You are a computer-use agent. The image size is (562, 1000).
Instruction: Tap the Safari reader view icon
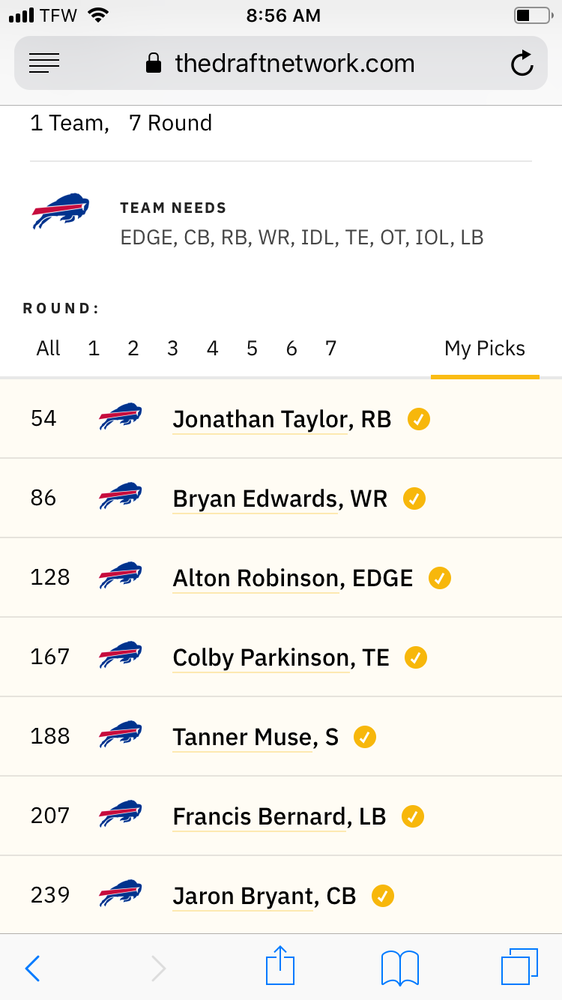(x=44, y=63)
